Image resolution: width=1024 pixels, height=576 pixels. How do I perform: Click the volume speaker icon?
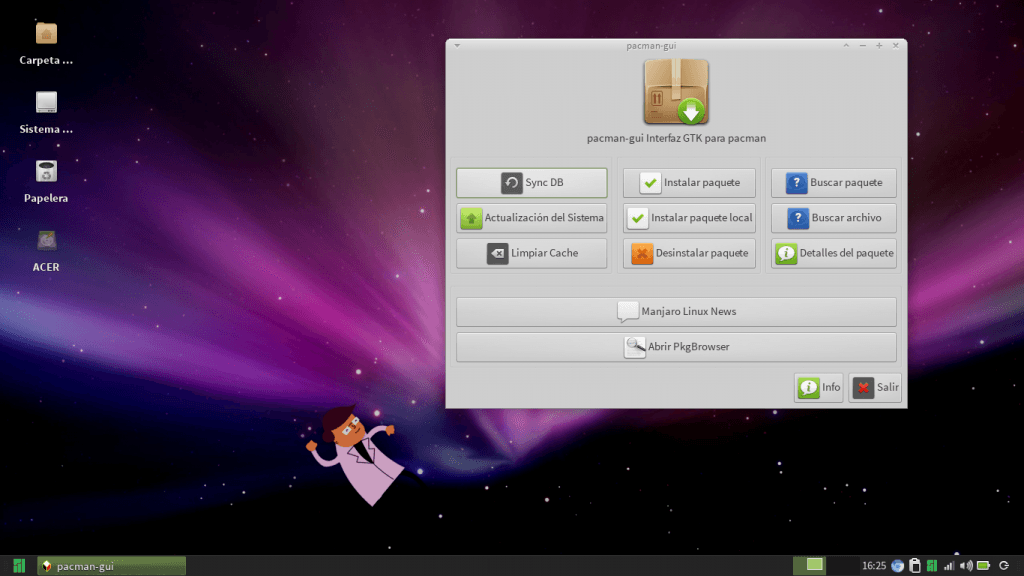tap(966, 566)
